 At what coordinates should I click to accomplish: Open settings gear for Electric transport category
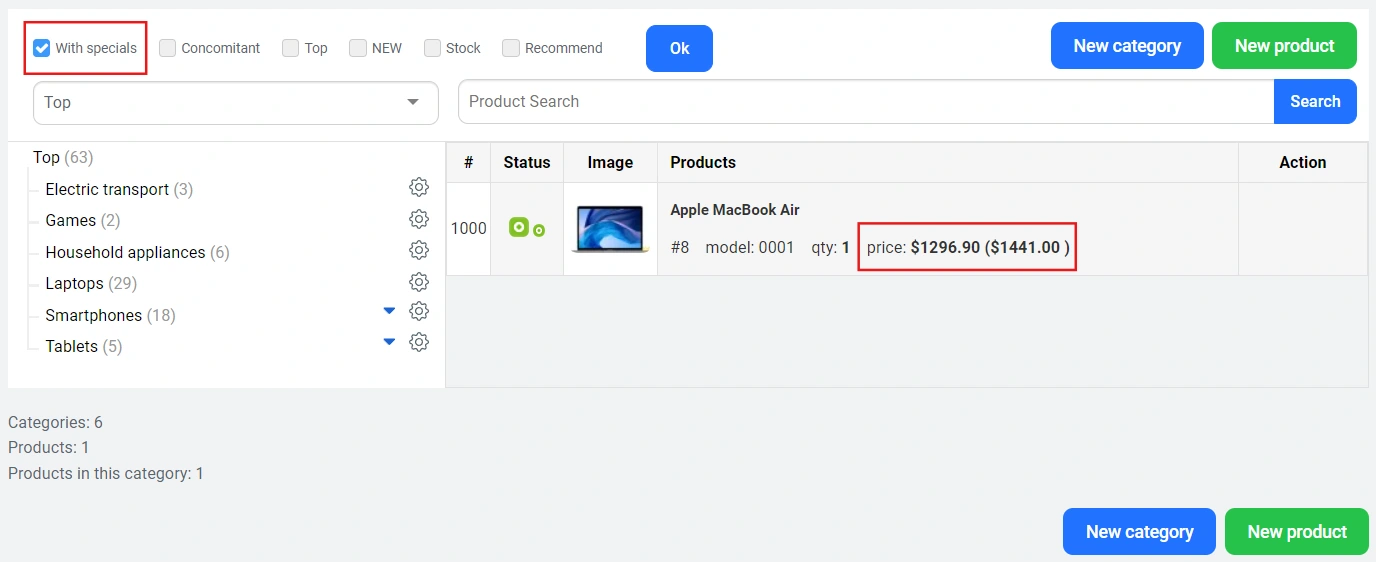419,187
